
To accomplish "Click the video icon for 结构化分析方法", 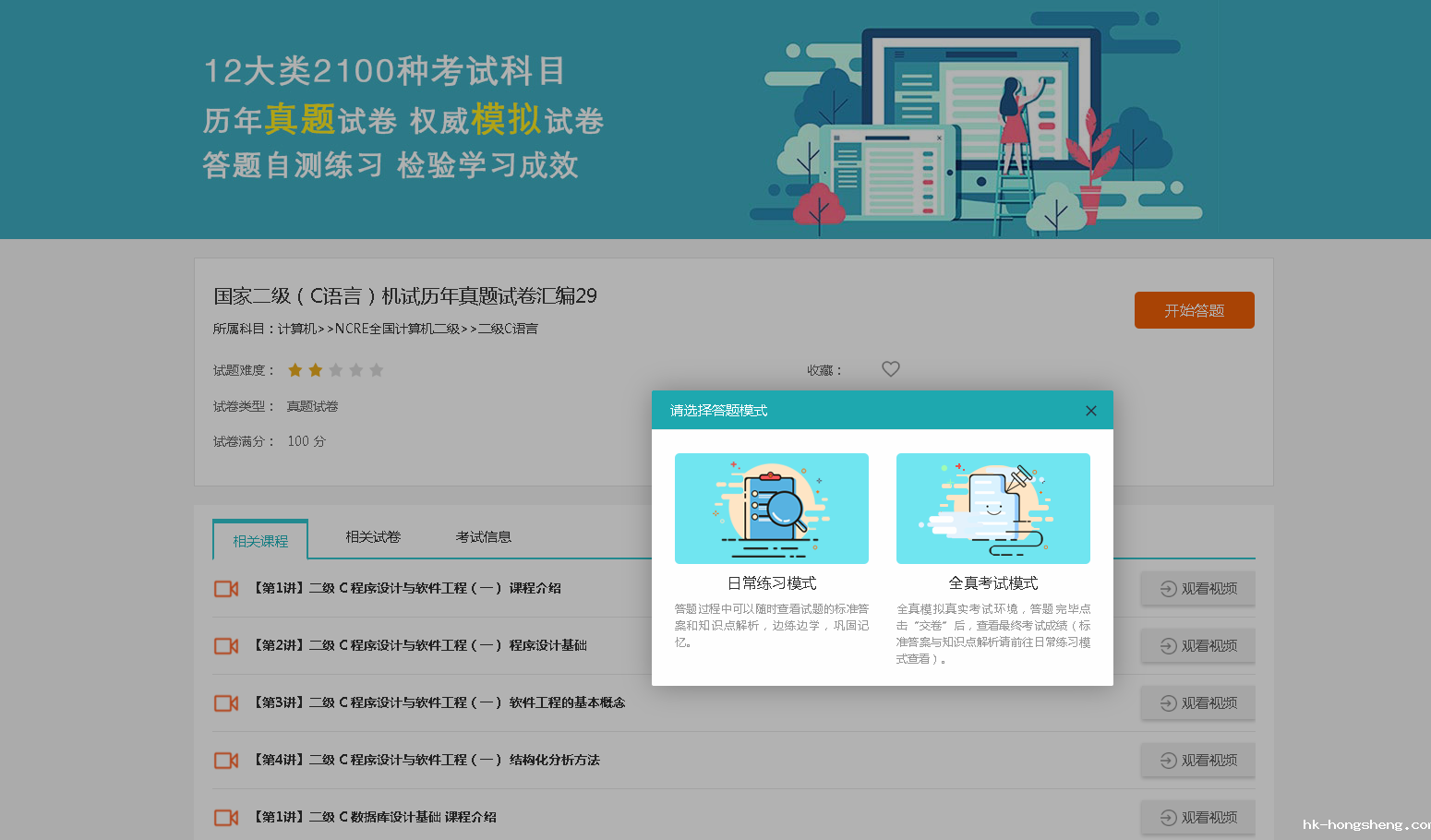I will click(x=226, y=761).
